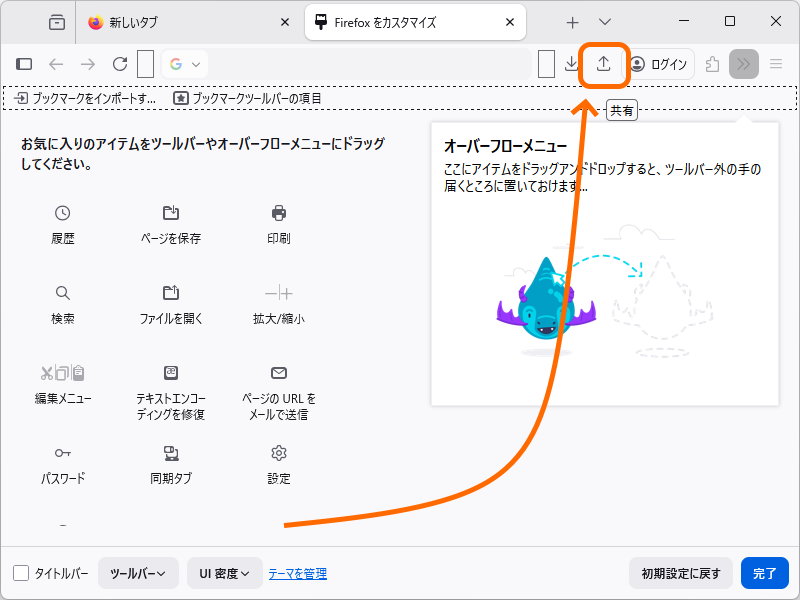Open the hamburger application menu

(x=775, y=63)
